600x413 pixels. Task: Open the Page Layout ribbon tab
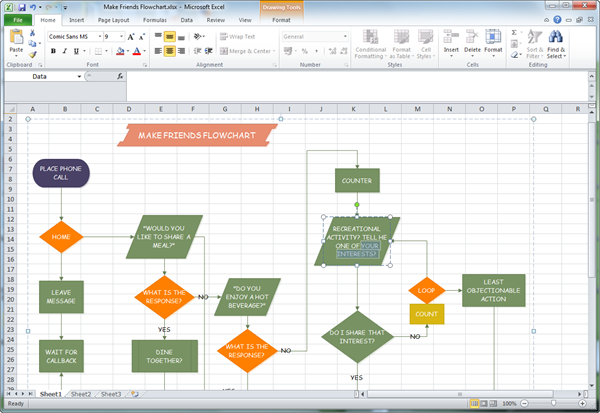[x=112, y=19]
